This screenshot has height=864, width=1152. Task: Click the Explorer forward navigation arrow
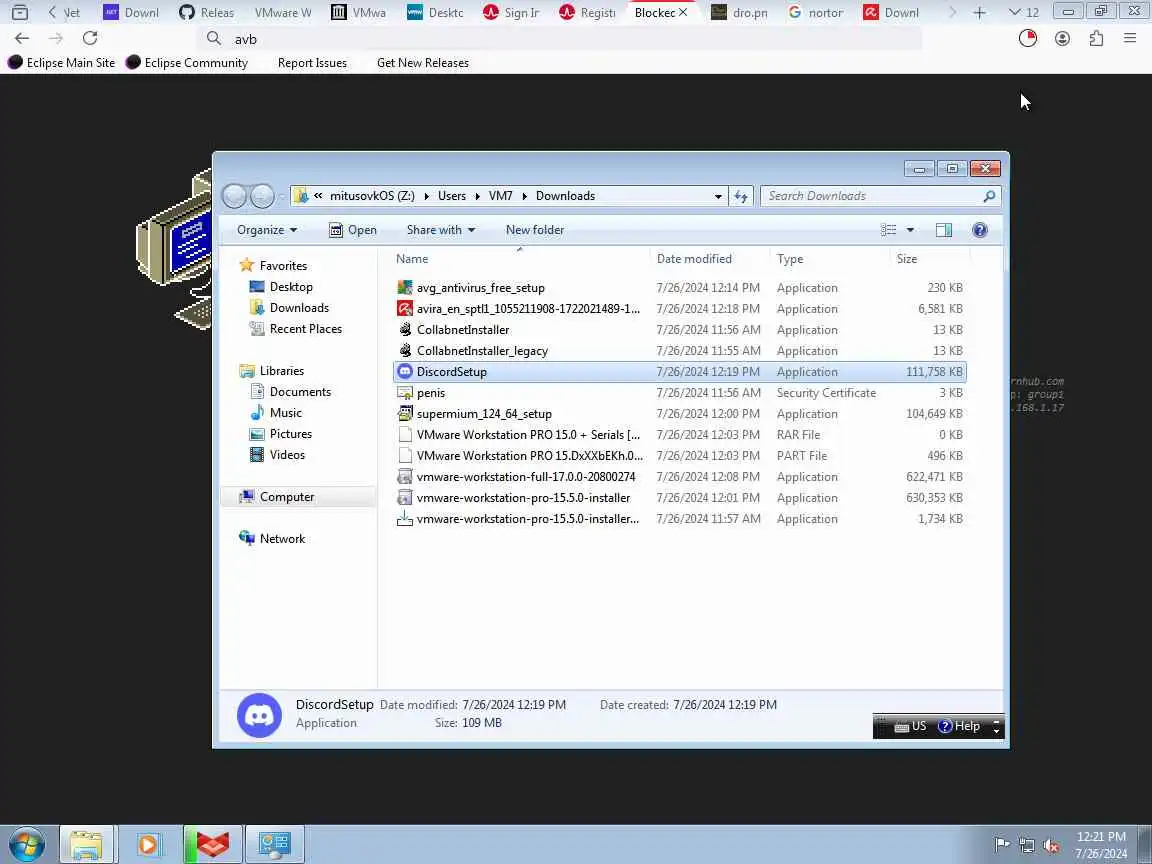(262, 196)
